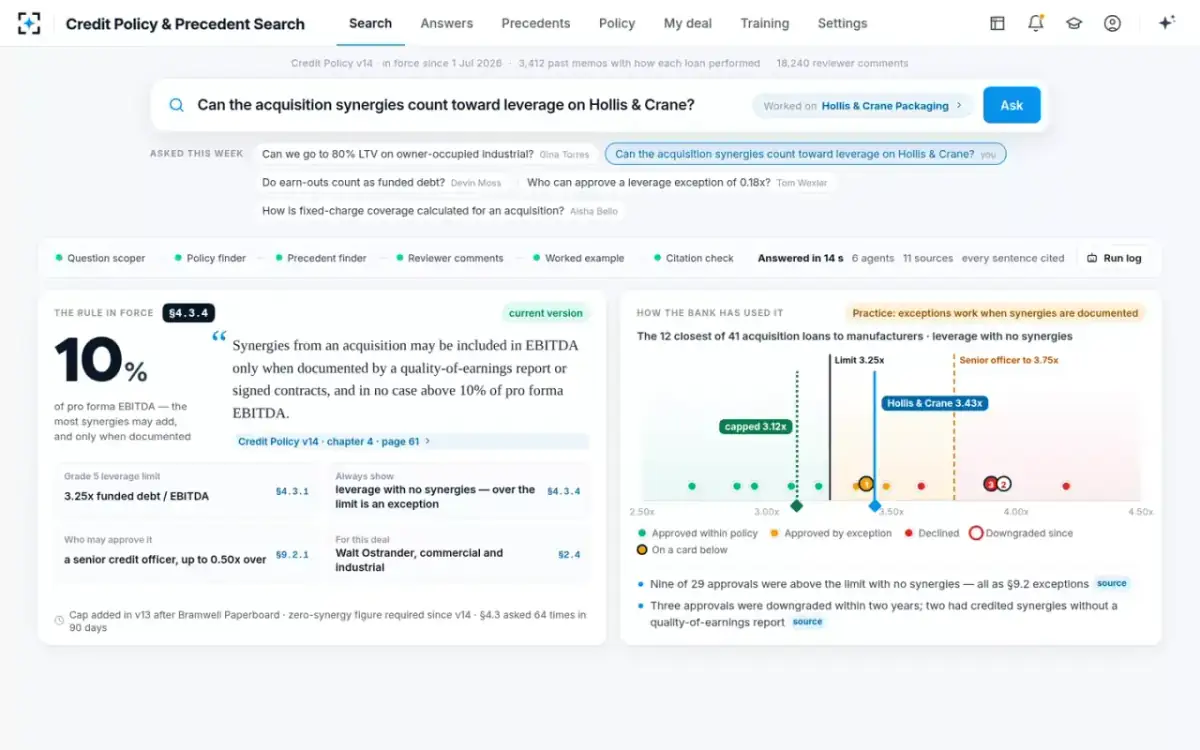The image size is (1200, 750).
Task: Open the user profile icon
Action: (1112, 23)
